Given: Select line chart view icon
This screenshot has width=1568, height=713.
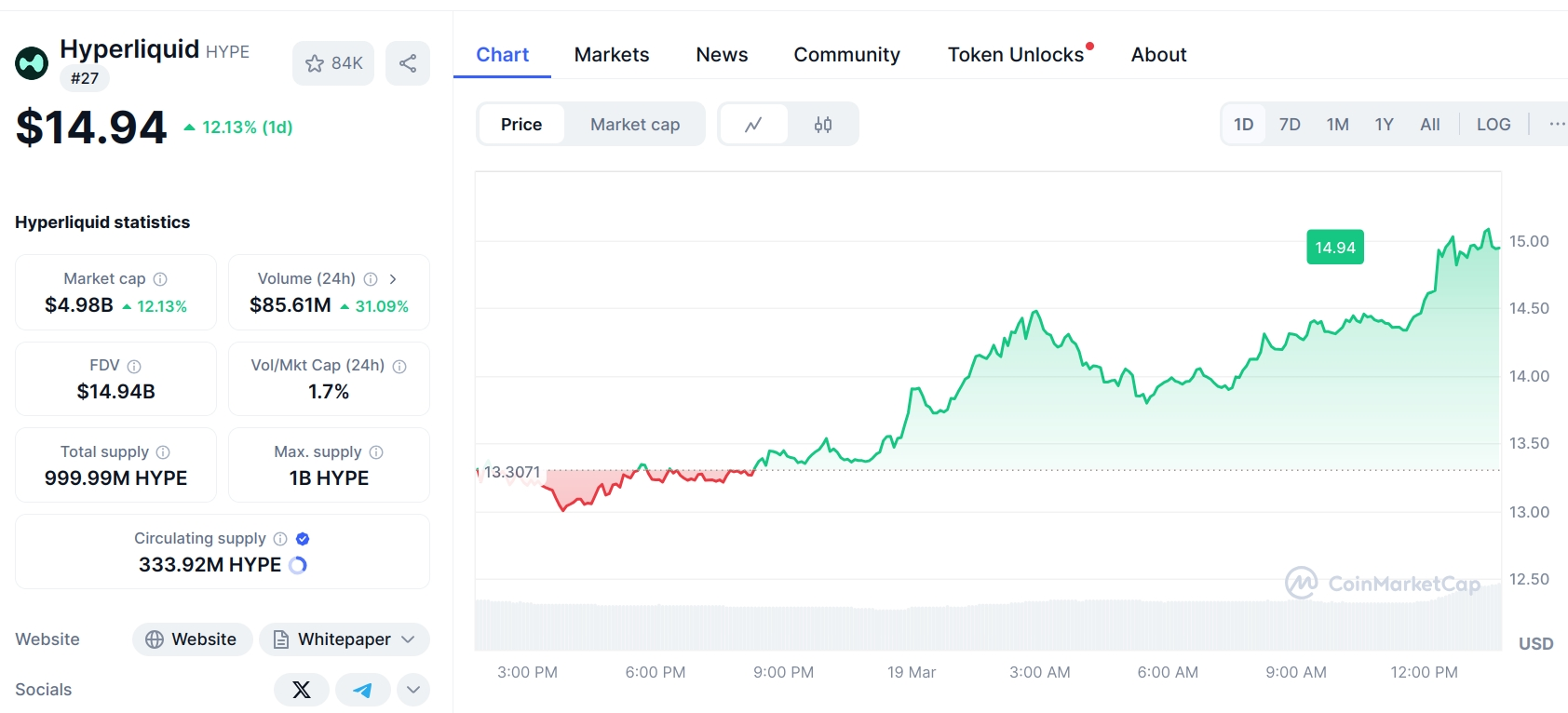Looking at the screenshot, I should click(753, 125).
